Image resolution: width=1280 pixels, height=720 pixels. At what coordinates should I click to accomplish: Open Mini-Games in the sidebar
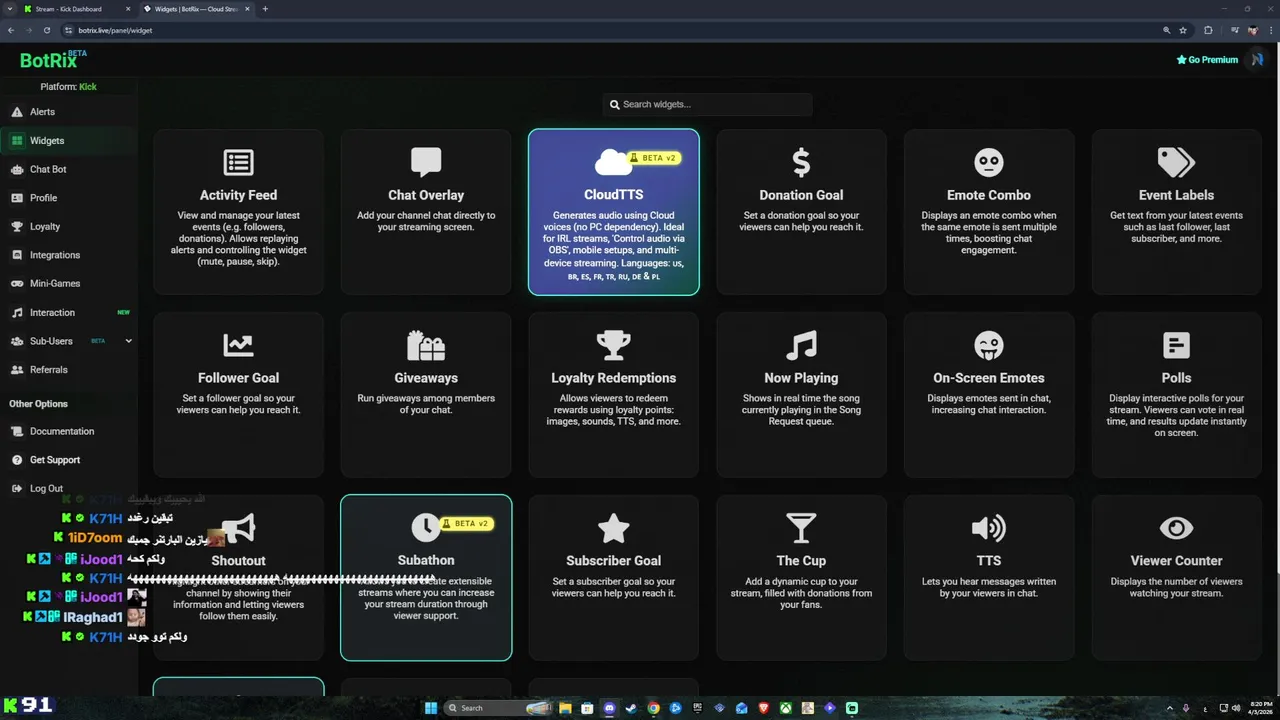pos(69,283)
